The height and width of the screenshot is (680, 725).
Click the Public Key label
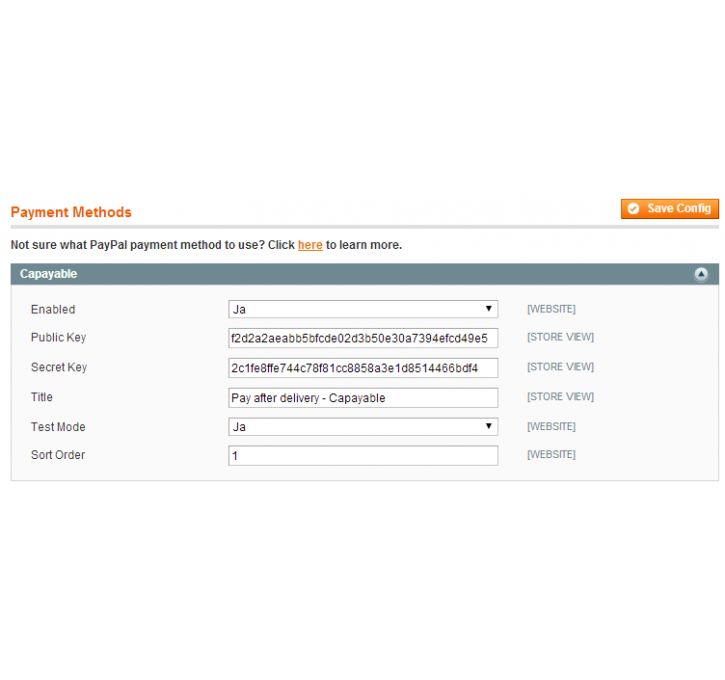pyautogui.click(x=59, y=337)
